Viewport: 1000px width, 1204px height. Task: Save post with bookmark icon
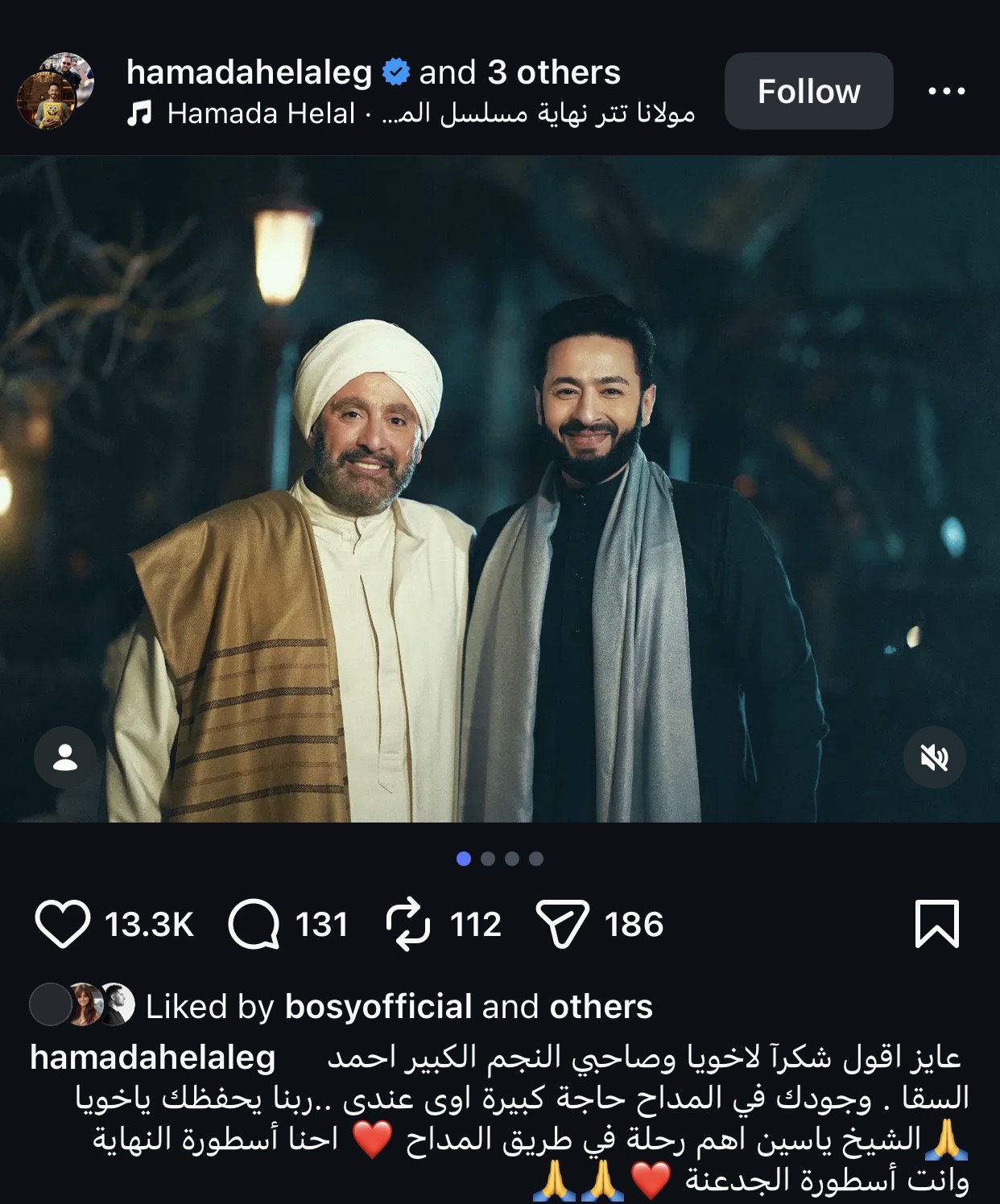(x=937, y=924)
